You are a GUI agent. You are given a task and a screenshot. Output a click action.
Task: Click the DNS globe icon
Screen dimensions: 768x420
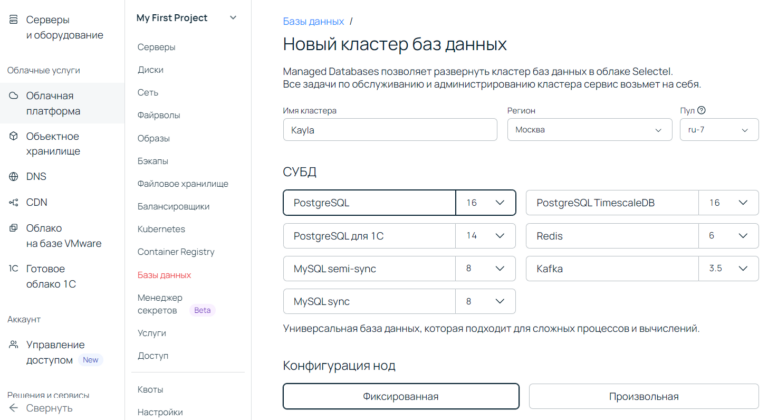14,176
